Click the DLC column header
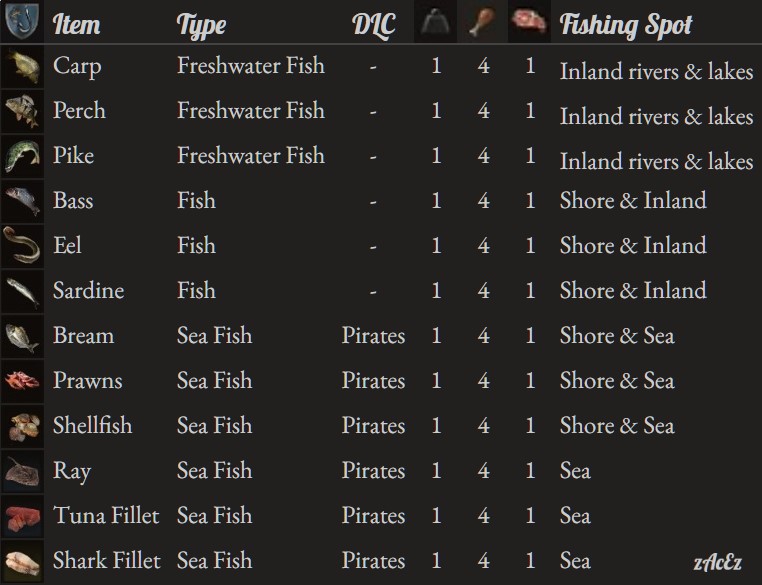Viewport: 762px width, 585px height. click(374, 24)
